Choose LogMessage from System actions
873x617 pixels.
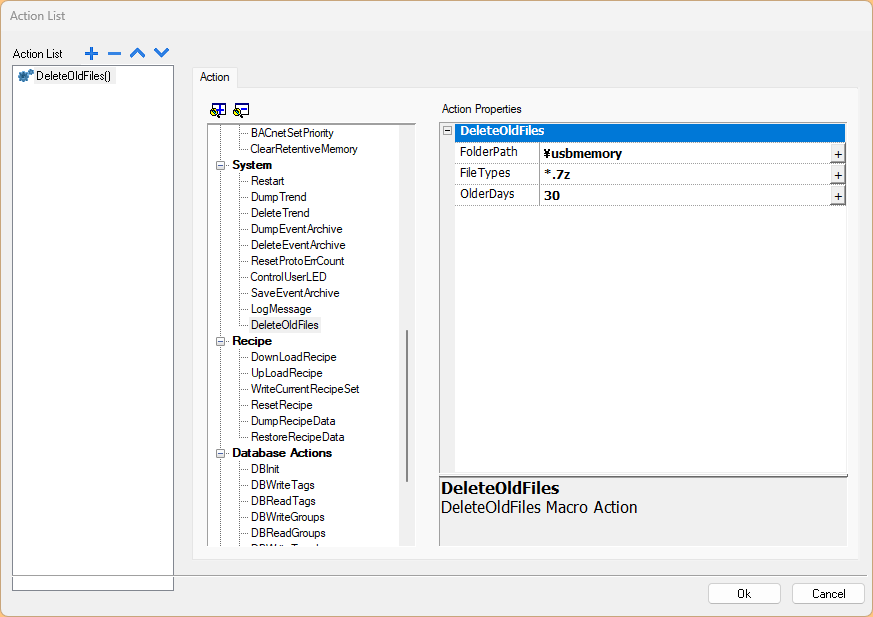point(280,309)
